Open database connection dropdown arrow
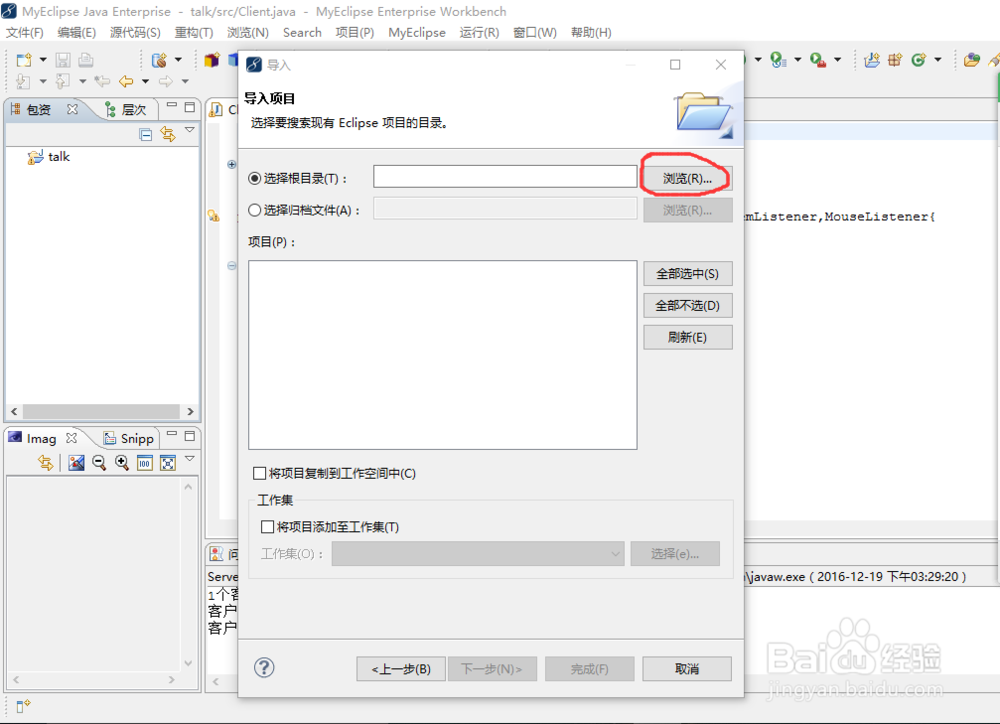The width and height of the screenshot is (1000, 724). coord(178,60)
